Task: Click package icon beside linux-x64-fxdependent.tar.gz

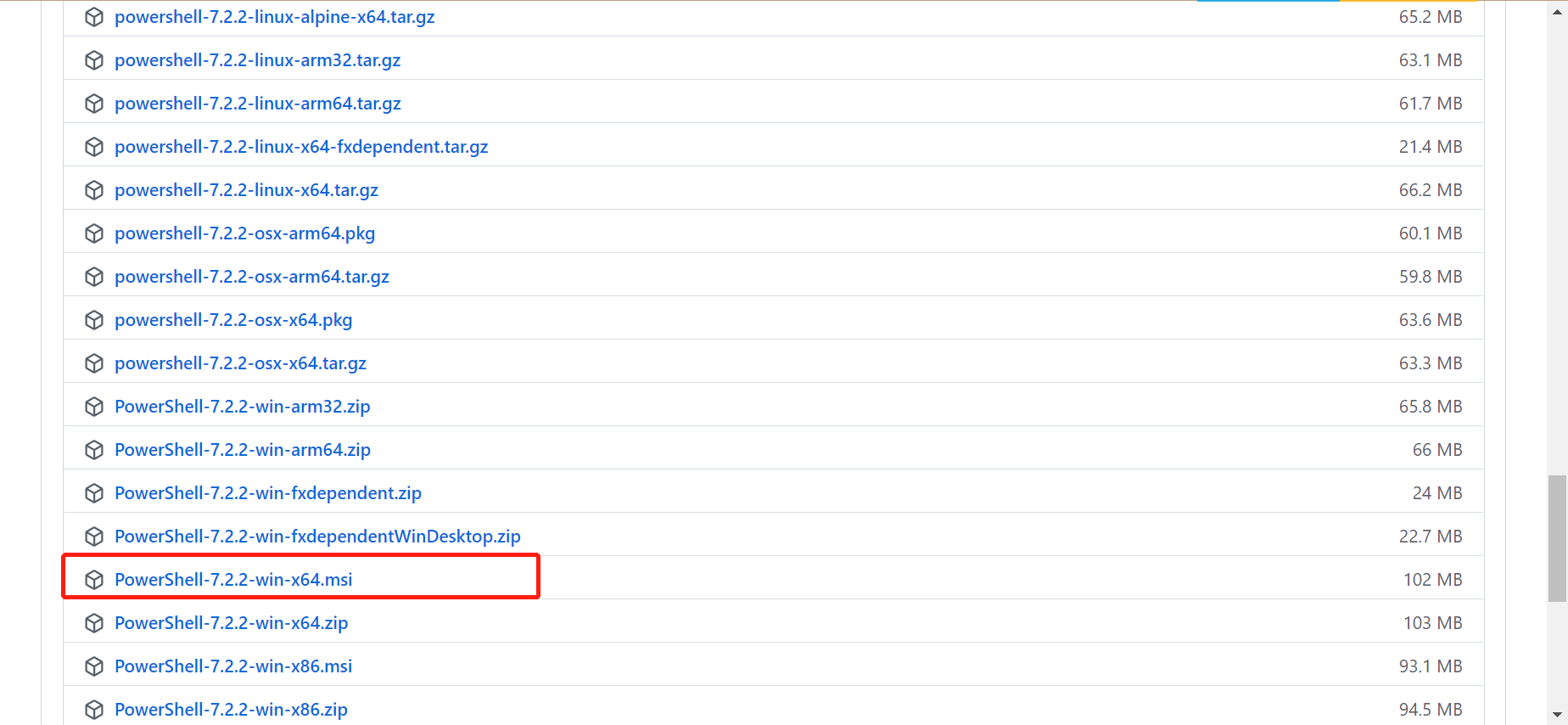Action: tap(94, 147)
